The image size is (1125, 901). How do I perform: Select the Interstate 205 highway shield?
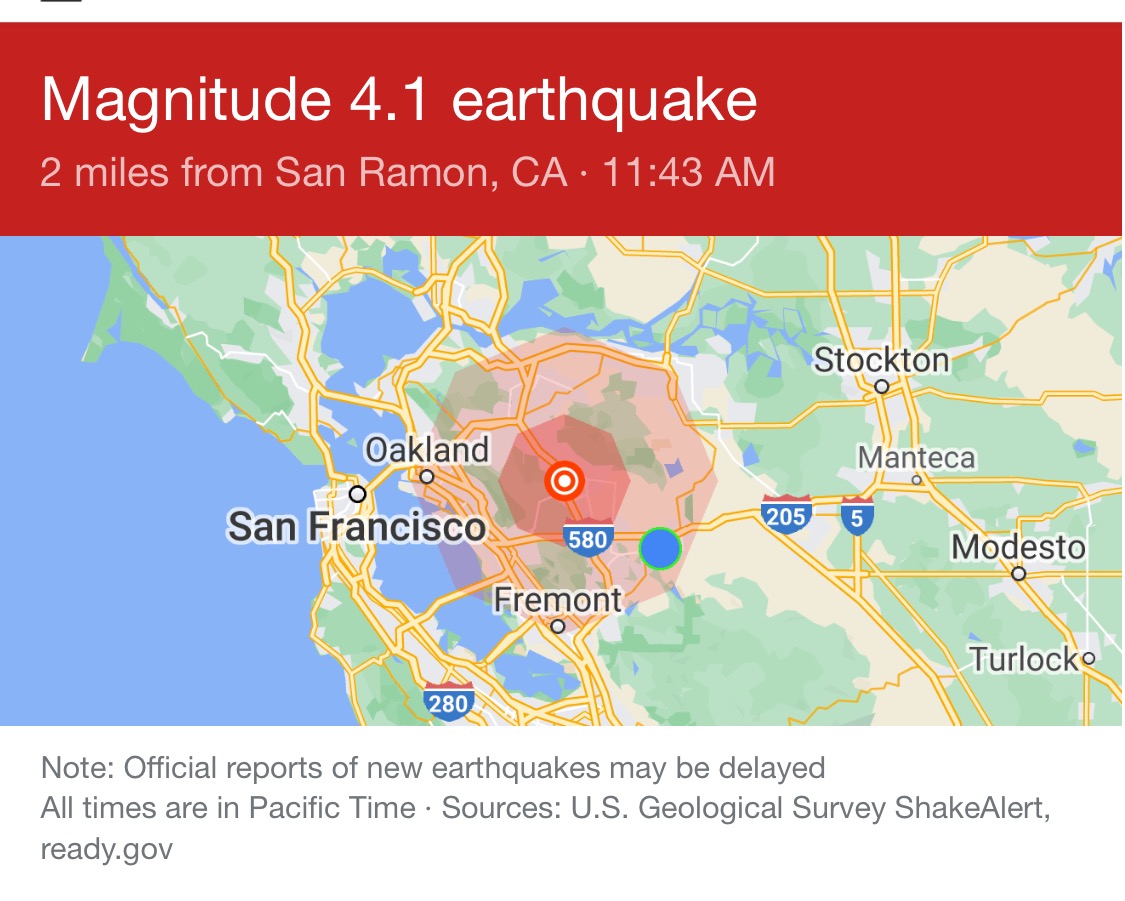(x=786, y=514)
